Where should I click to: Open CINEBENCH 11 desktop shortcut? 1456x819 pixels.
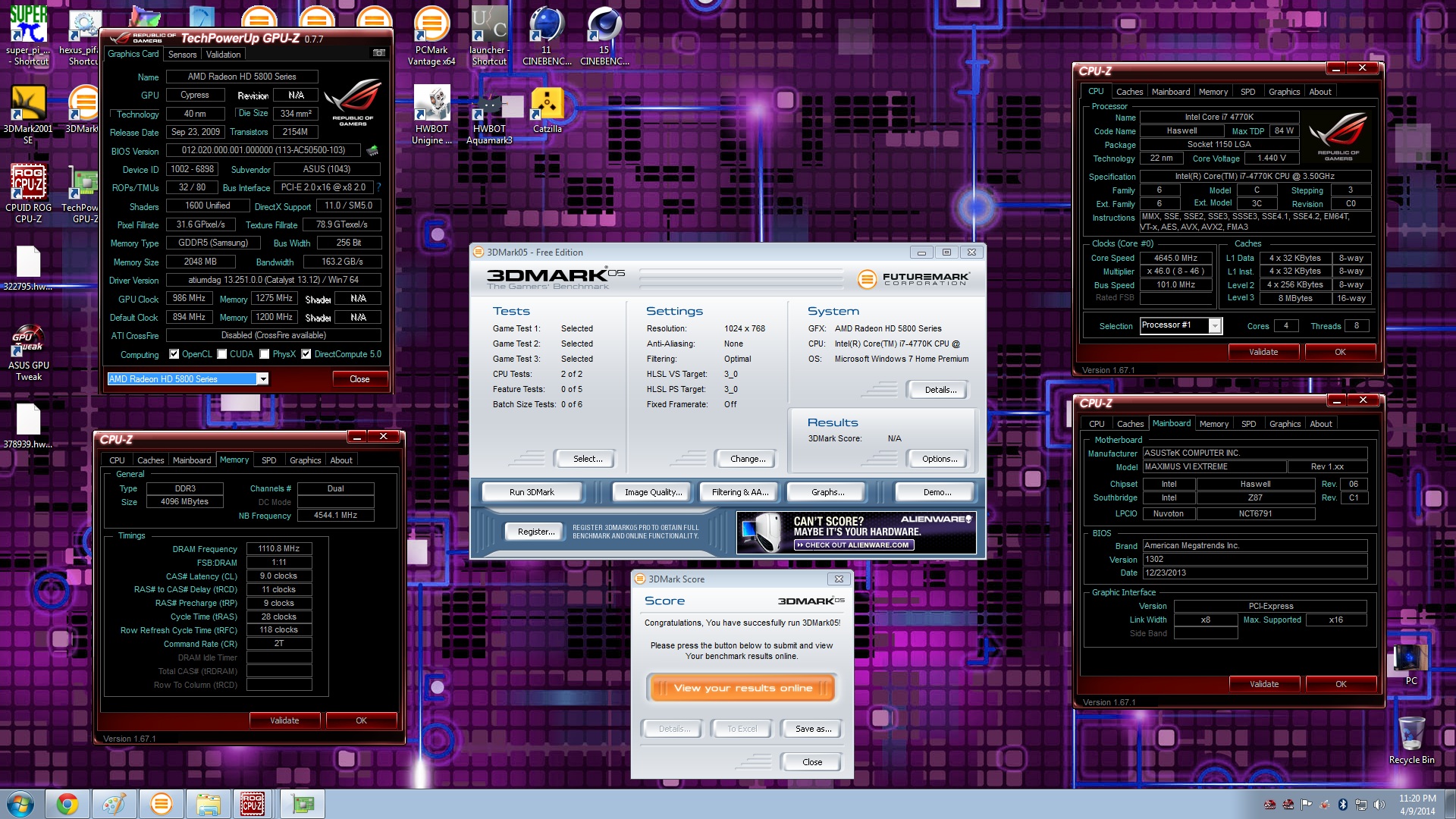547,35
